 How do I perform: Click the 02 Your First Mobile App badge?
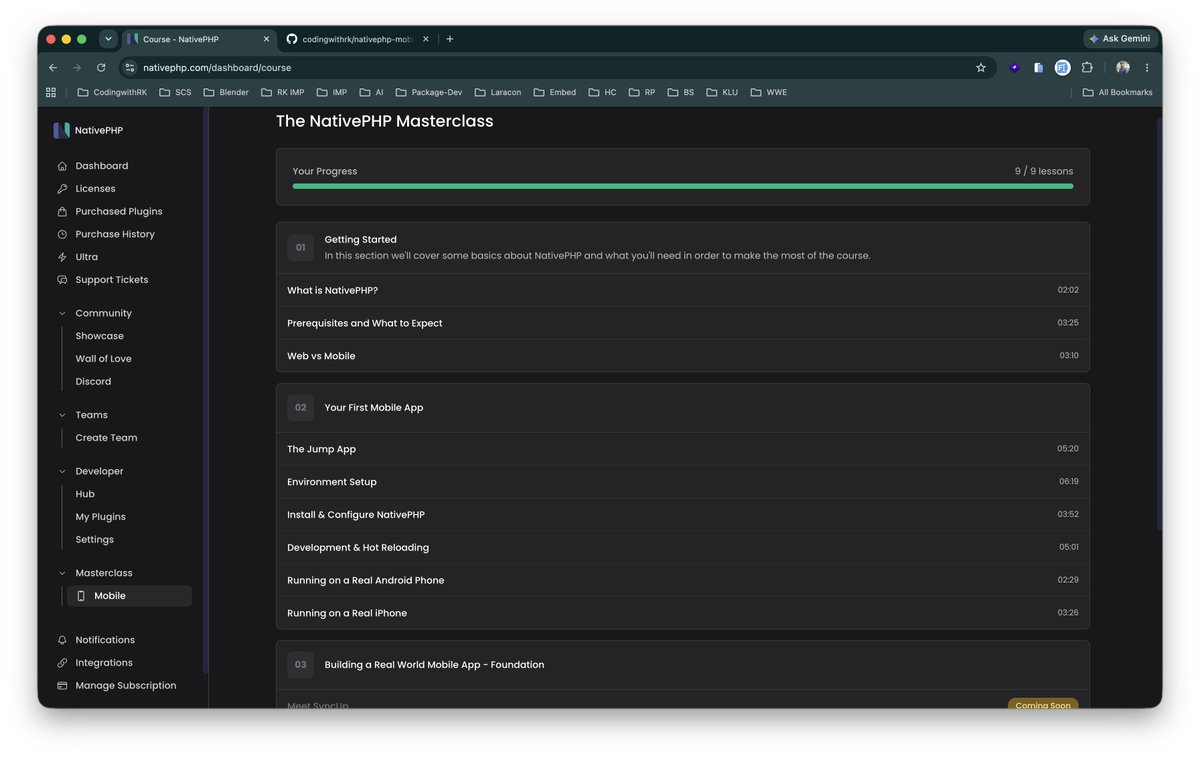pyautogui.click(x=300, y=408)
